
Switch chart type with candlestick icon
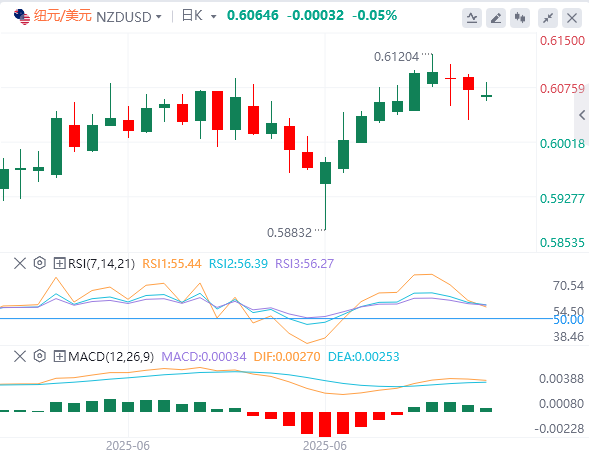(520, 18)
